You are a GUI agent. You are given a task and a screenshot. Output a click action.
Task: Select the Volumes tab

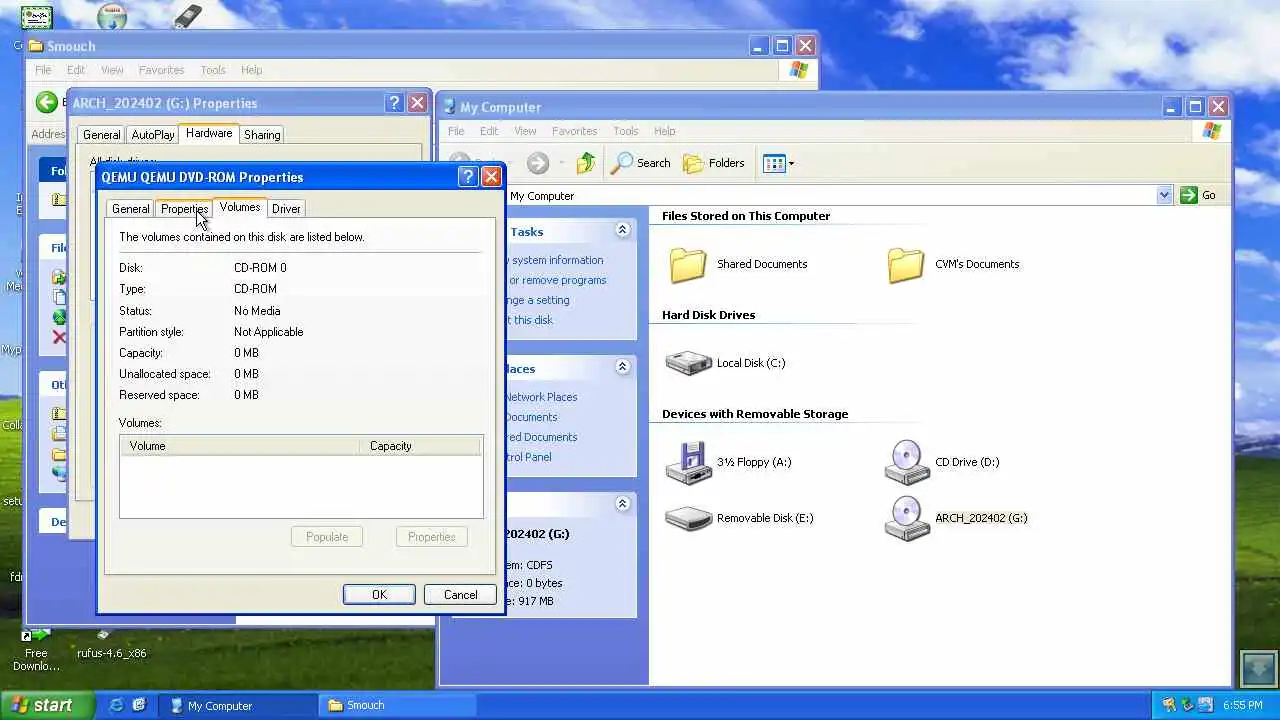click(x=240, y=207)
